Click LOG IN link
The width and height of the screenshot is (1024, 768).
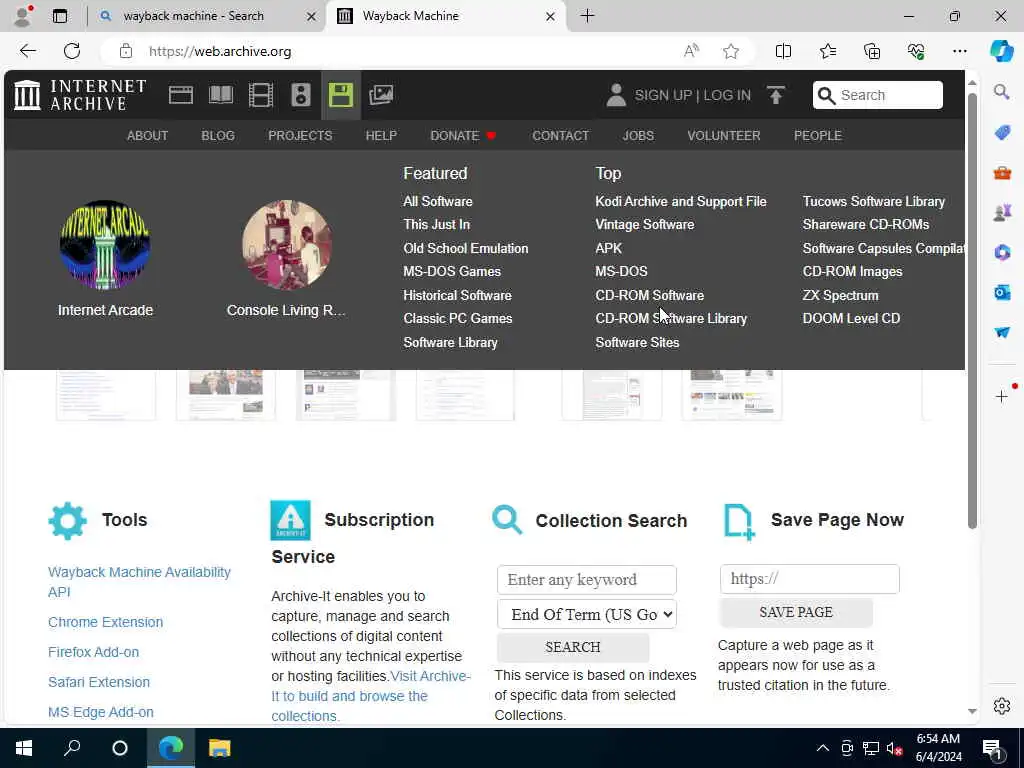pyautogui.click(x=727, y=95)
